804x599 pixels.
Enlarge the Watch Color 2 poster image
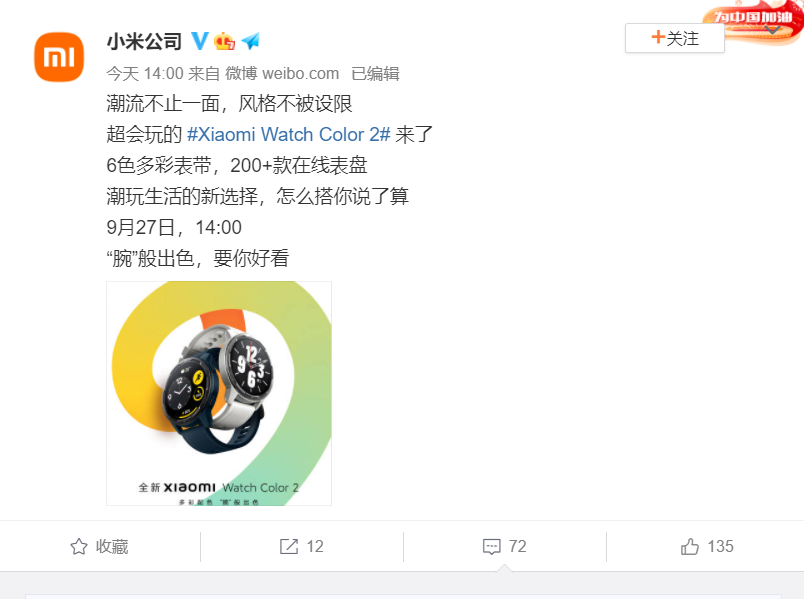(219, 393)
